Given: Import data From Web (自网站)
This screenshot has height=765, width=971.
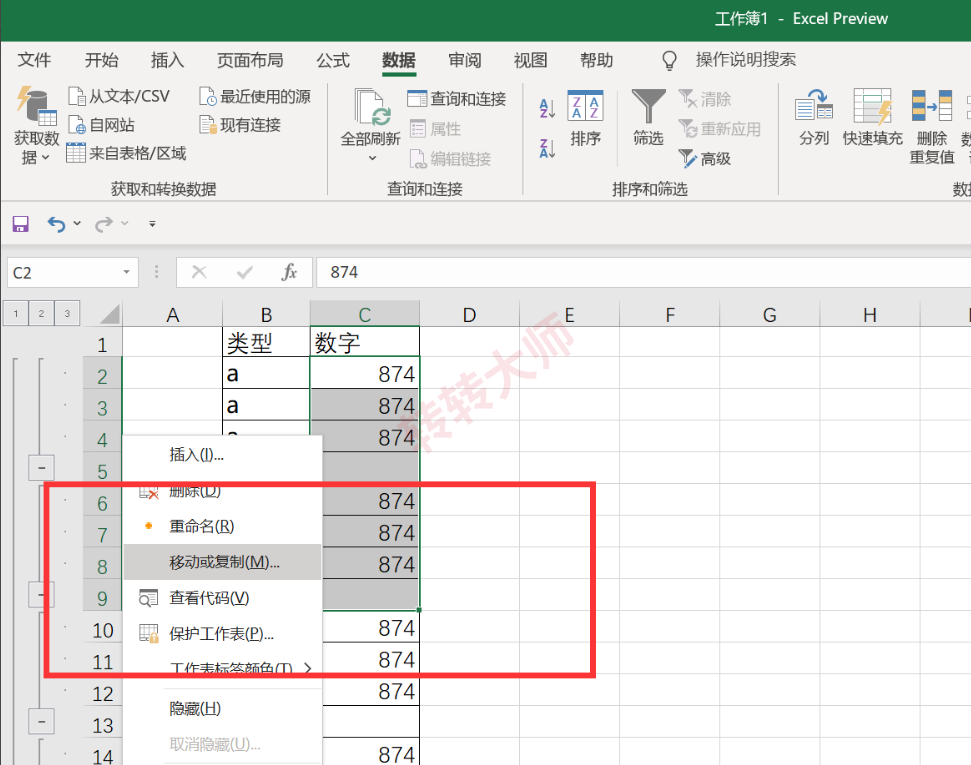Looking at the screenshot, I should (x=102, y=125).
